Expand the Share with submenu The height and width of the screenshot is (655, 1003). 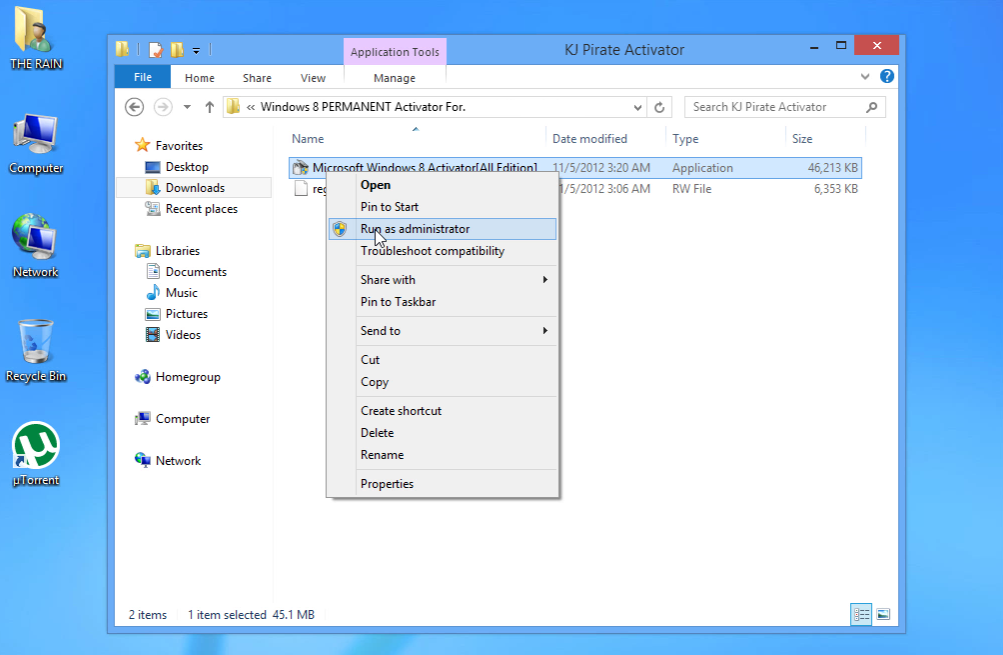(x=443, y=280)
